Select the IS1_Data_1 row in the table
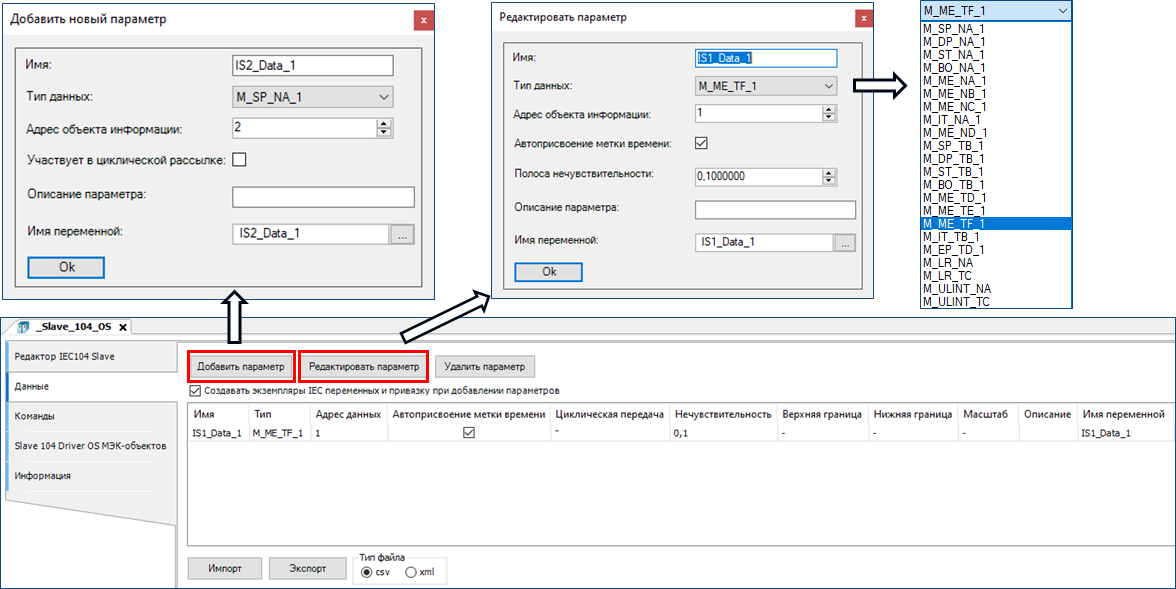The width and height of the screenshot is (1176, 589). coord(217,433)
